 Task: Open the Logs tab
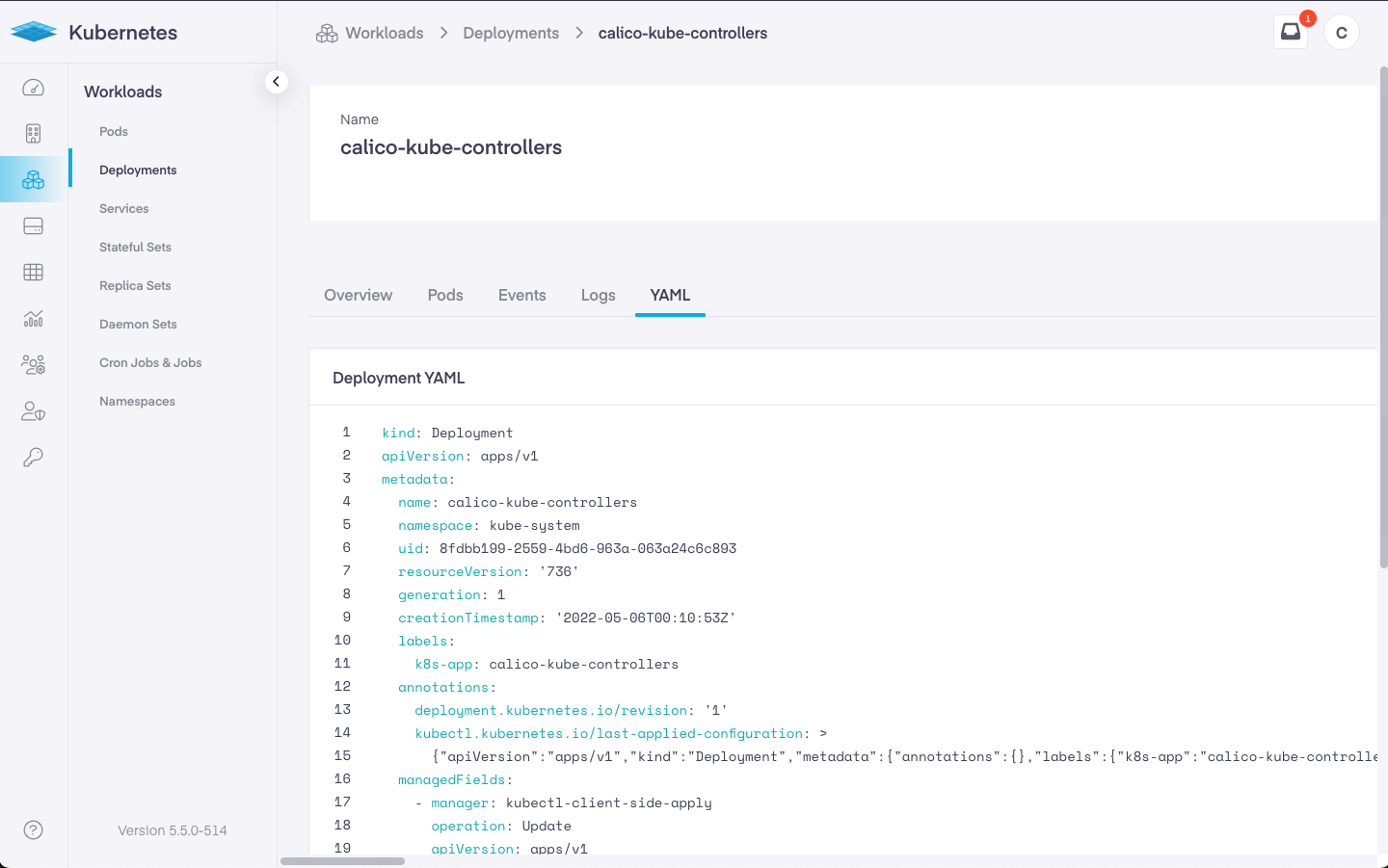[x=598, y=296]
